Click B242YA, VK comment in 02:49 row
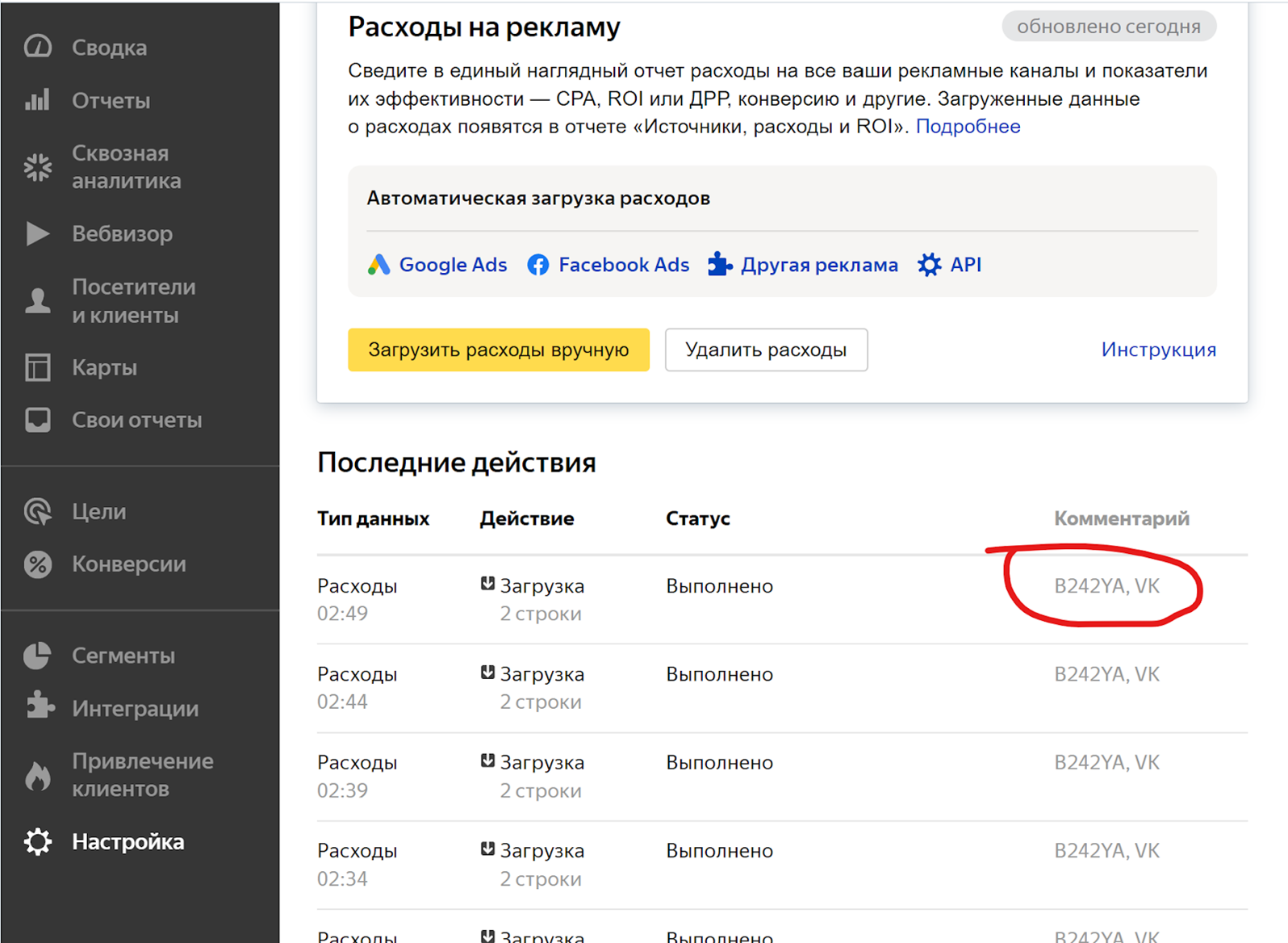The height and width of the screenshot is (943, 1288). (x=1107, y=586)
